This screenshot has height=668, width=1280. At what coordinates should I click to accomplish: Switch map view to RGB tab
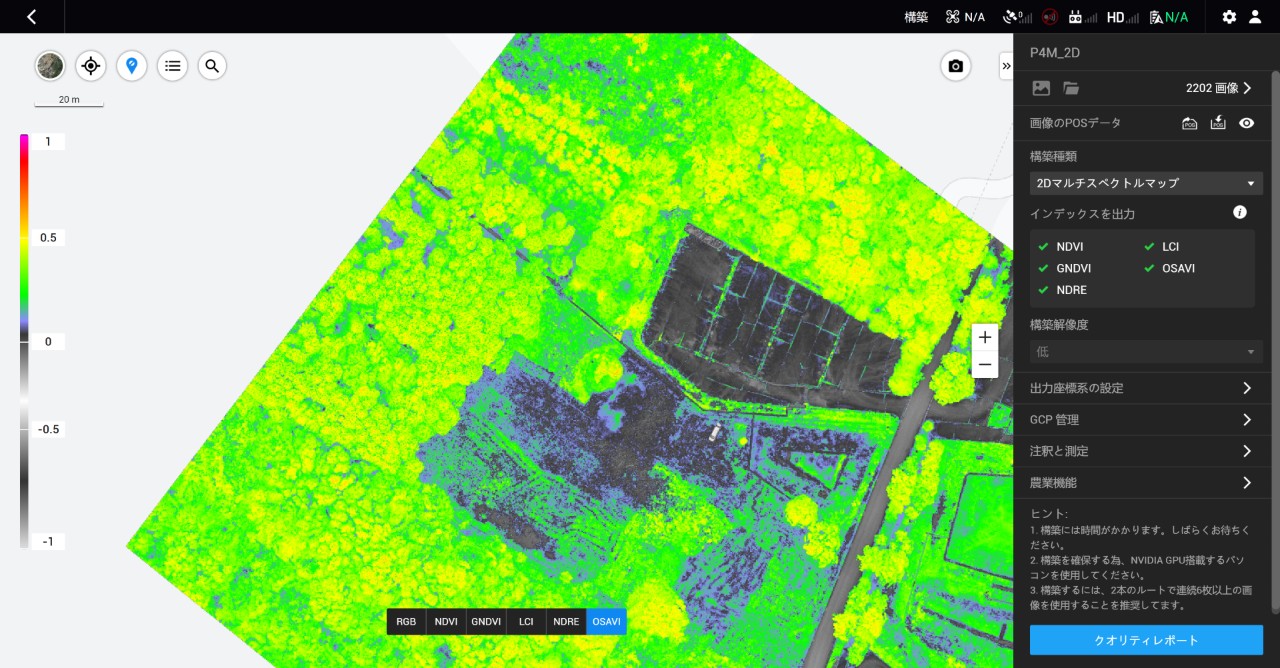[406, 622]
